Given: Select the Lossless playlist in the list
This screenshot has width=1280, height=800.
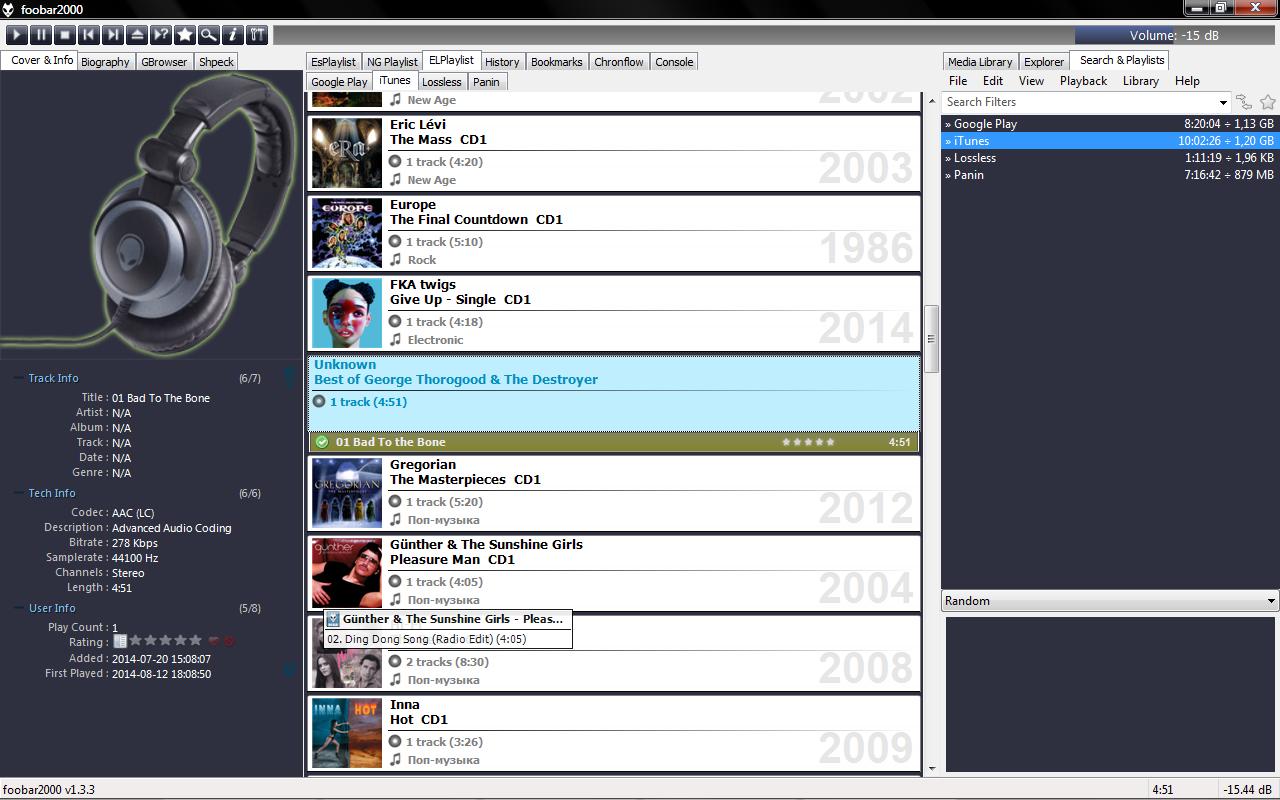Looking at the screenshot, I should [x=975, y=158].
